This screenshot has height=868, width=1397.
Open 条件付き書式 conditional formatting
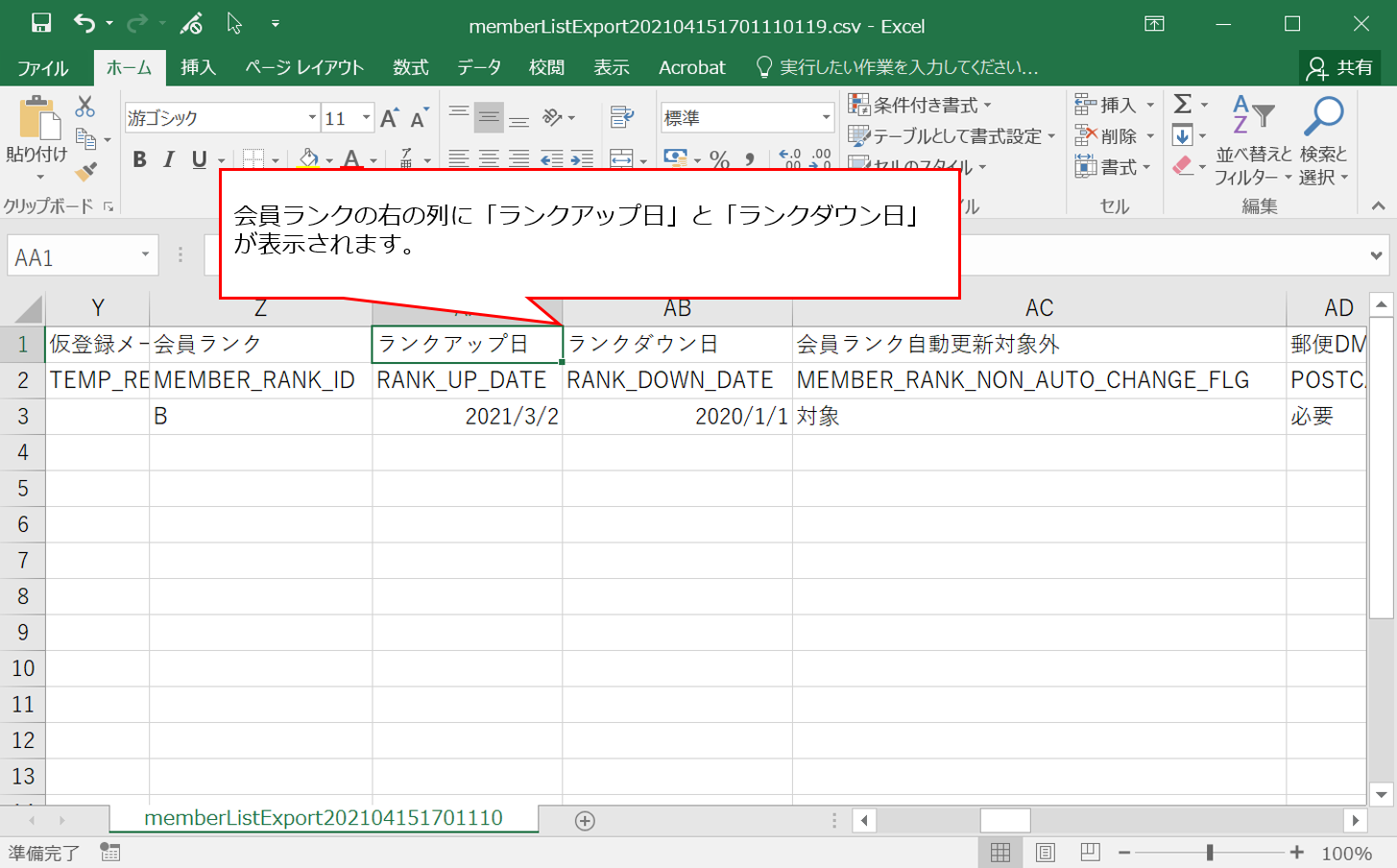pos(920,105)
